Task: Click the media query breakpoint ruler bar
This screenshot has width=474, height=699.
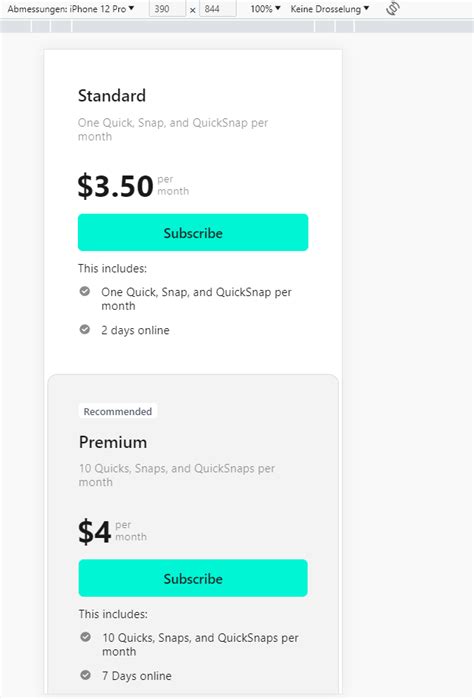Action: [x=237, y=26]
